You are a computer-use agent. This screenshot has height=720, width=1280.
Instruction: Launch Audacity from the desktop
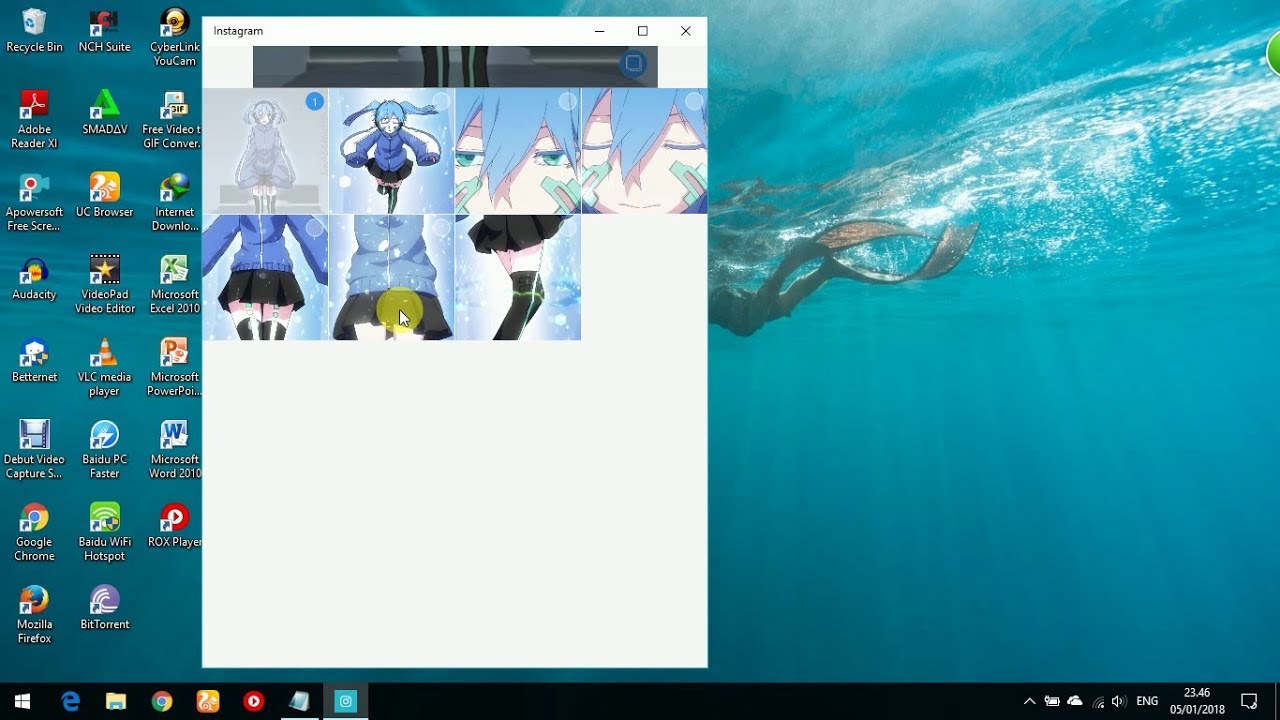click(x=34, y=277)
